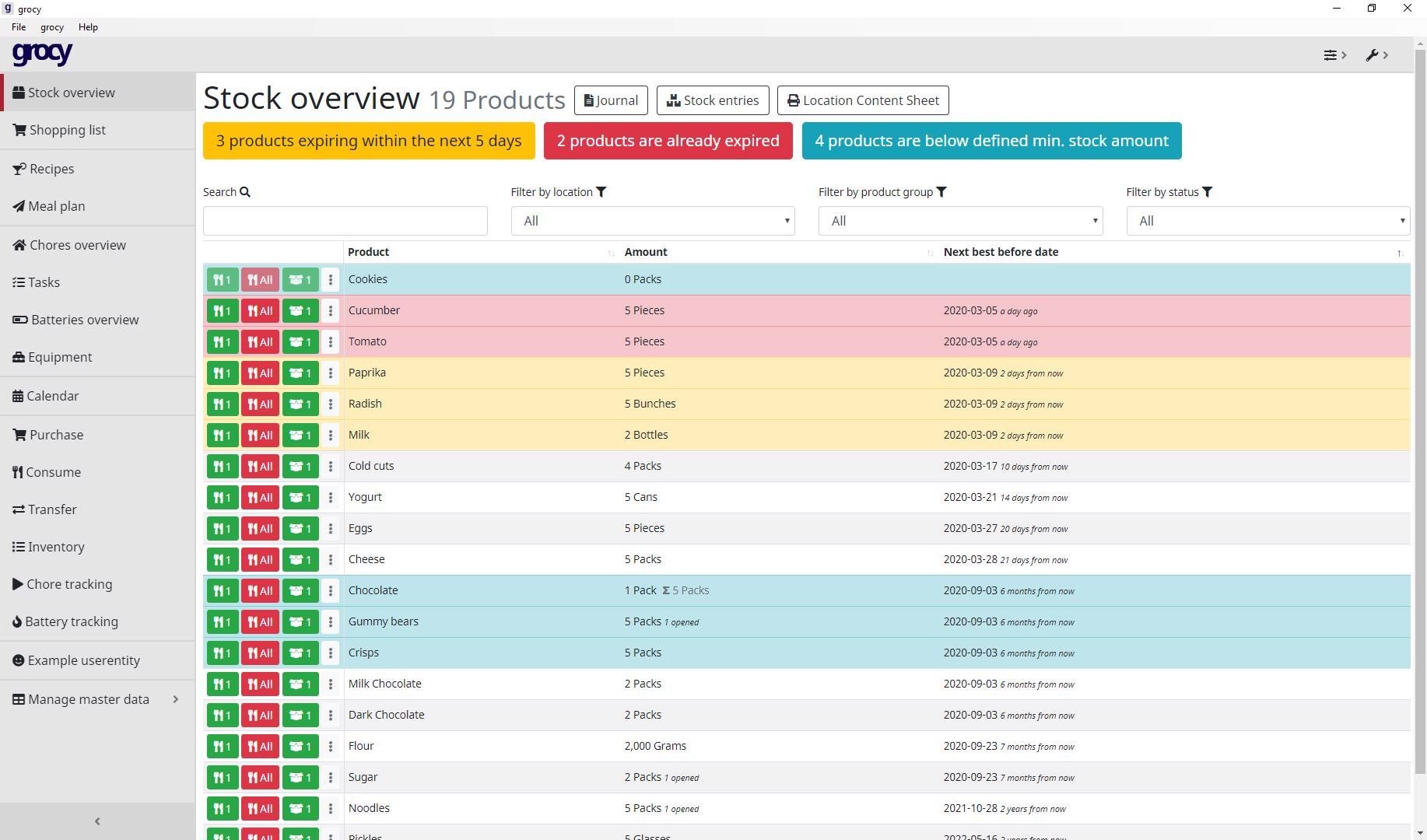Viewport: 1427px width, 840px height.
Task: Consume all Eggs stock
Action: coord(260,528)
